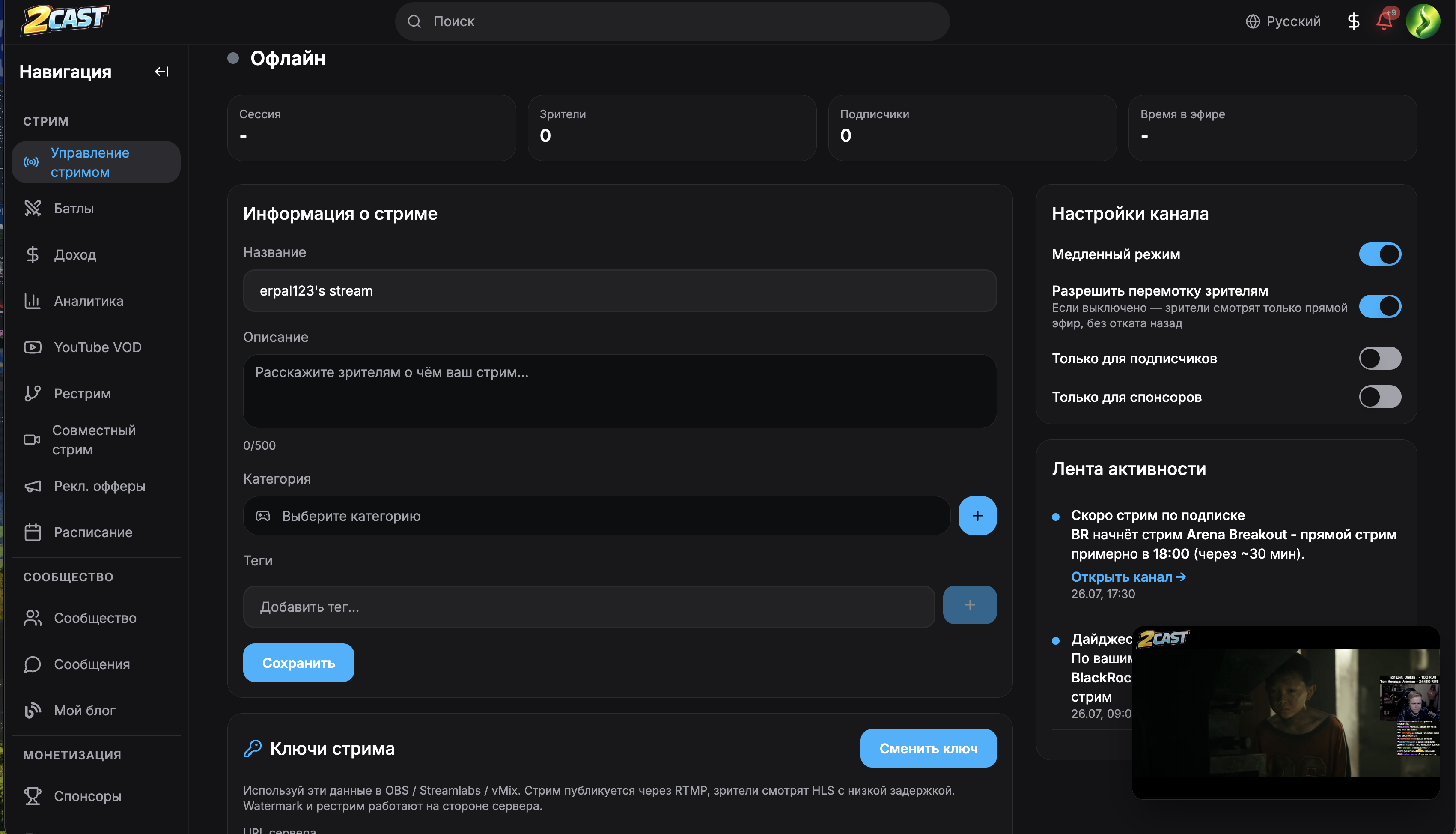Click the 2CAST logo in header

[x=65, y=20]
